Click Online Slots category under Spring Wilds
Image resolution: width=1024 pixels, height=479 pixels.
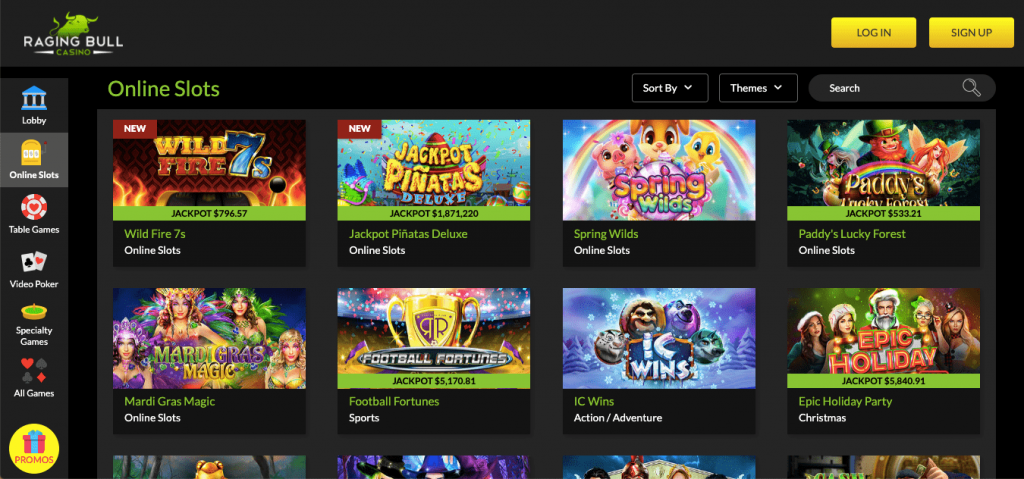(601, 250)
